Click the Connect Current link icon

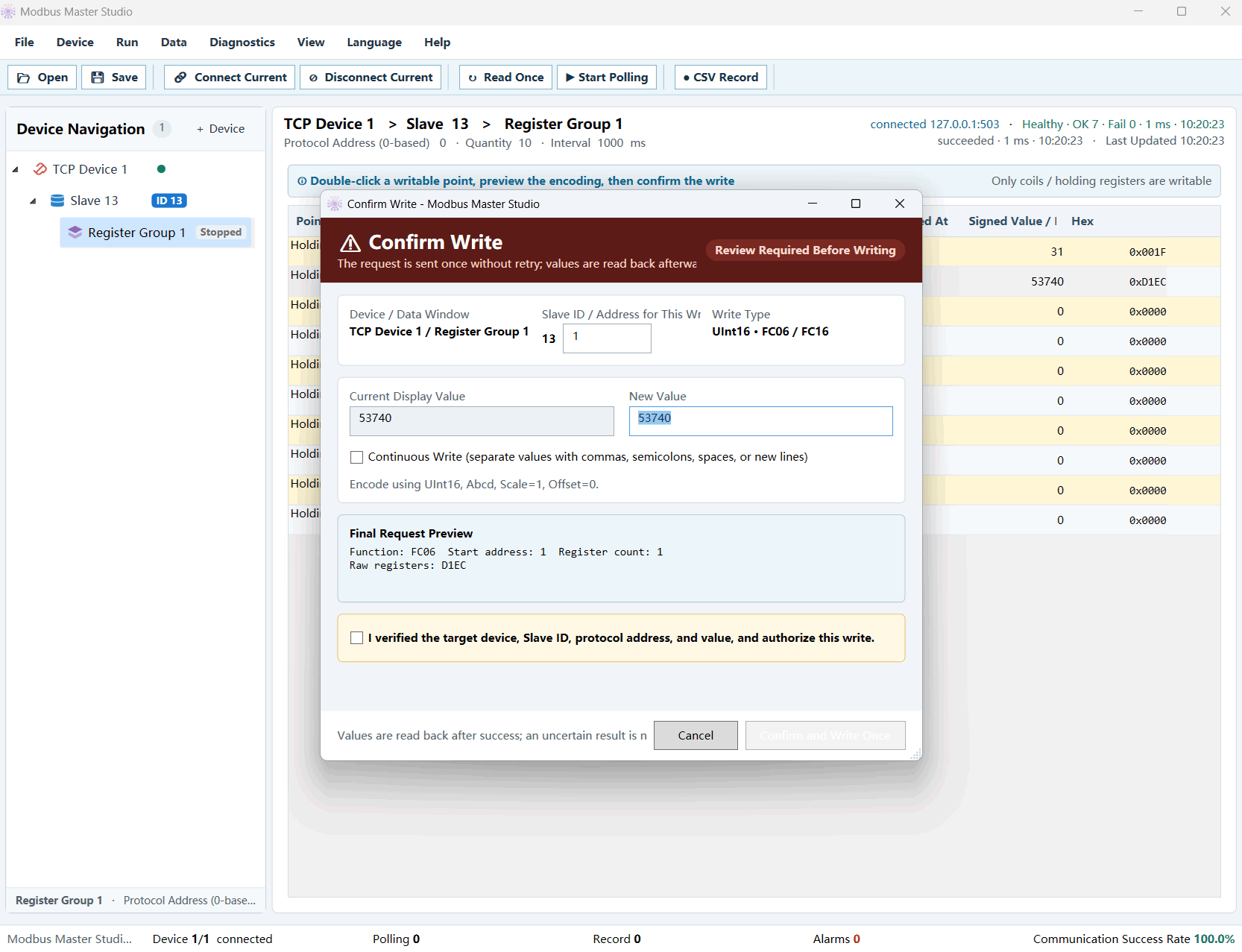pos(180,78)
